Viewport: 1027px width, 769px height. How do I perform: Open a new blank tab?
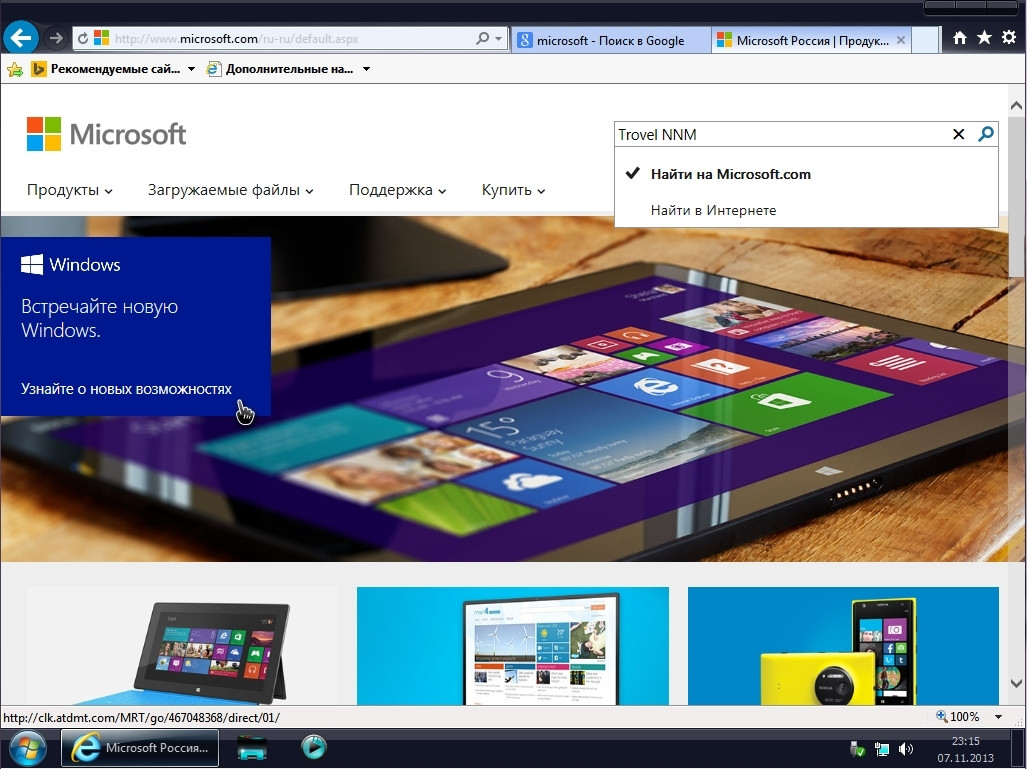[x=925, y=41]
